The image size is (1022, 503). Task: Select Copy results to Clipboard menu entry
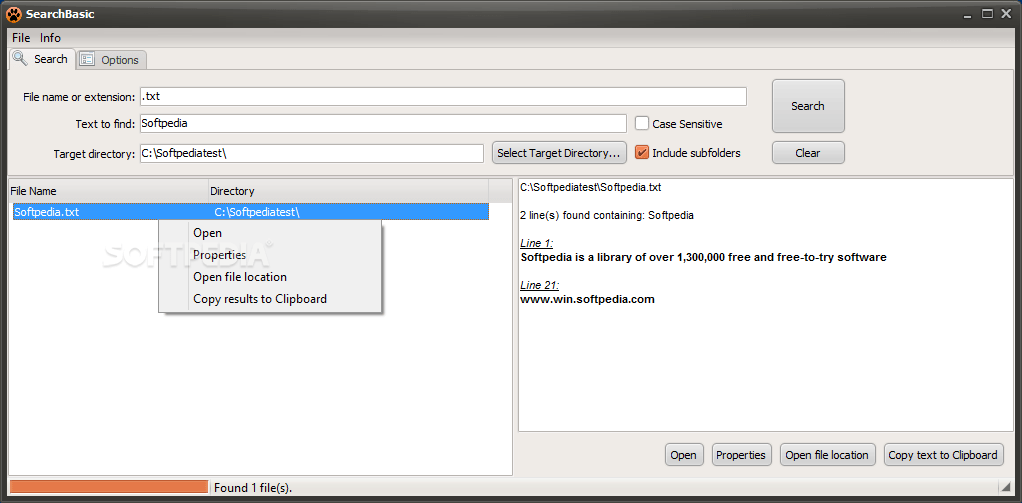coord(270,299)
